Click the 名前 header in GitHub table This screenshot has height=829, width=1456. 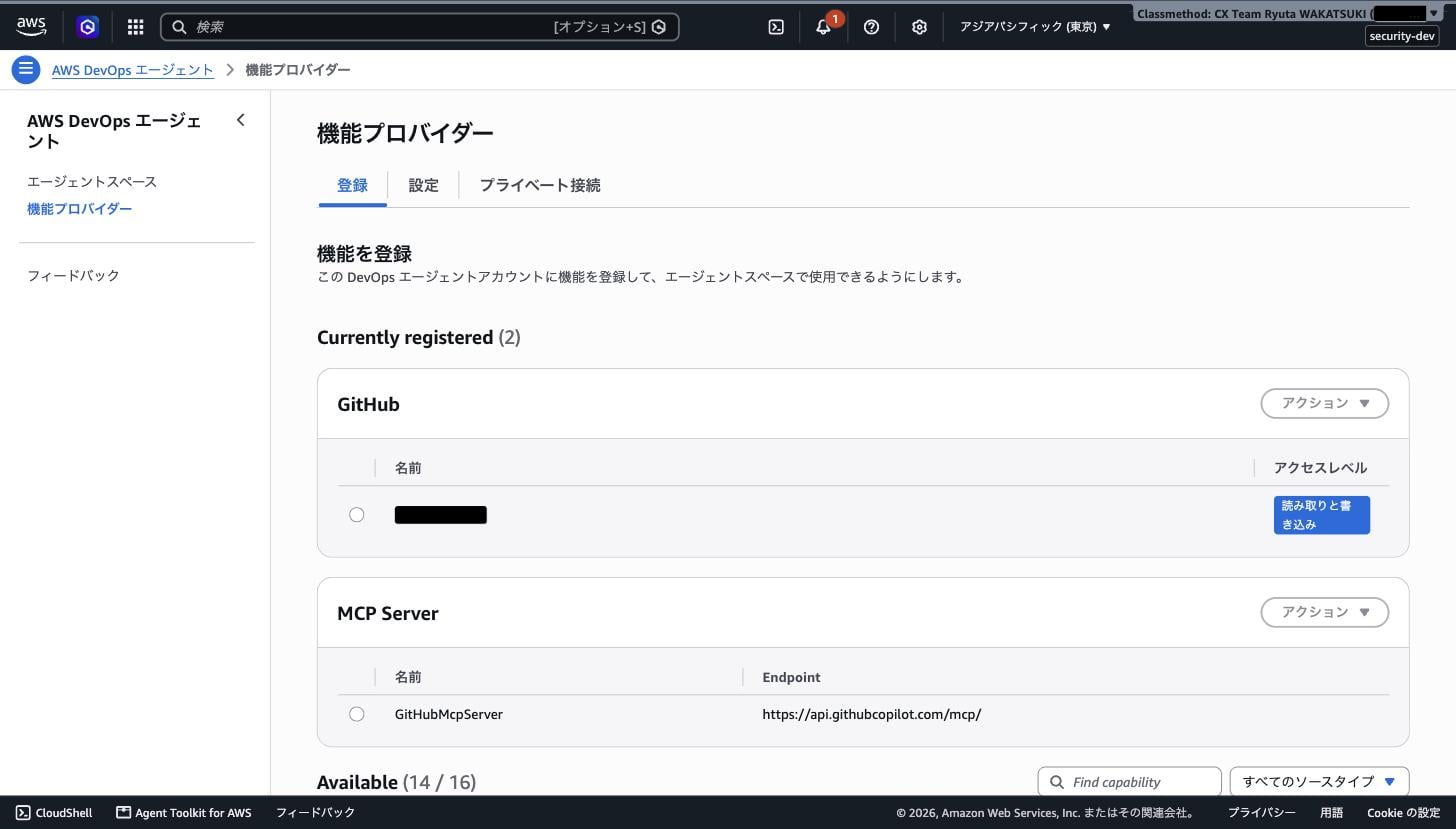(x=408, y=468)
